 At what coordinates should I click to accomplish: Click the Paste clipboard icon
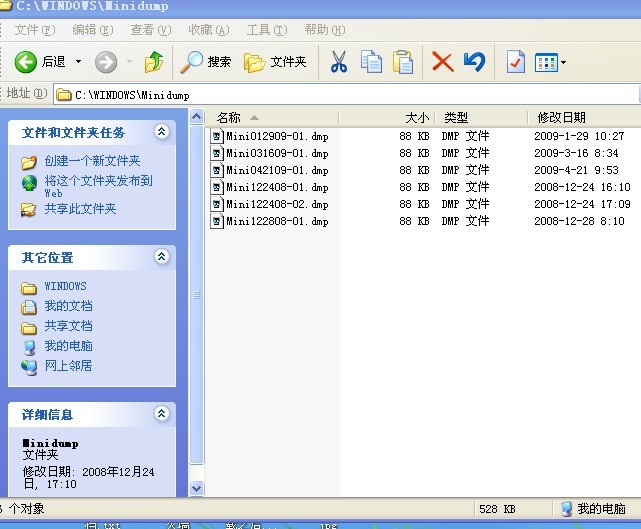403,62
